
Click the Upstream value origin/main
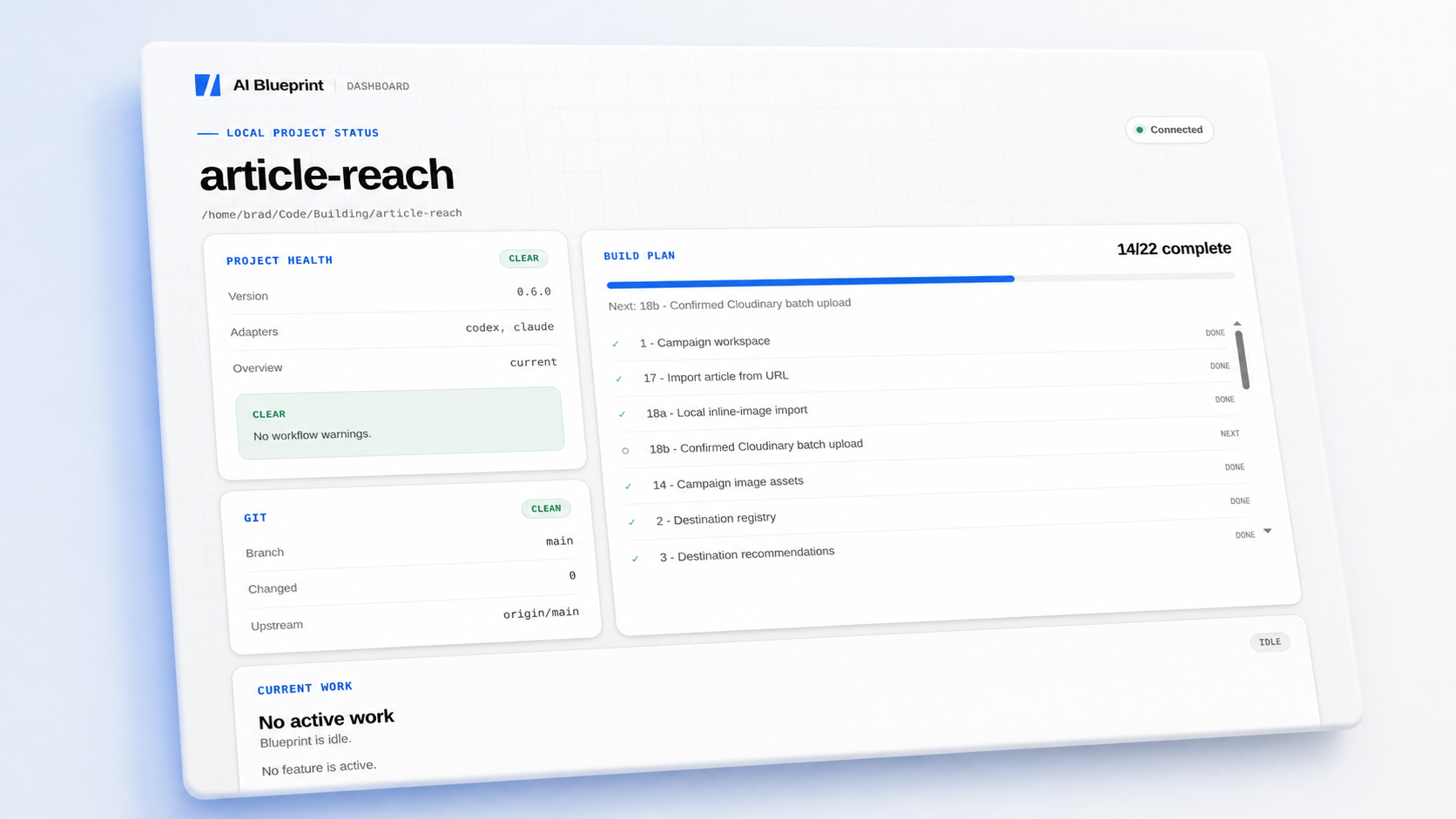tap(541, 613)
